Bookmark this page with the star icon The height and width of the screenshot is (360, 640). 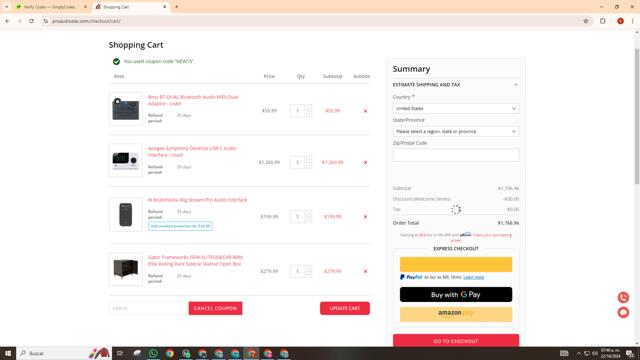point(586,21)
